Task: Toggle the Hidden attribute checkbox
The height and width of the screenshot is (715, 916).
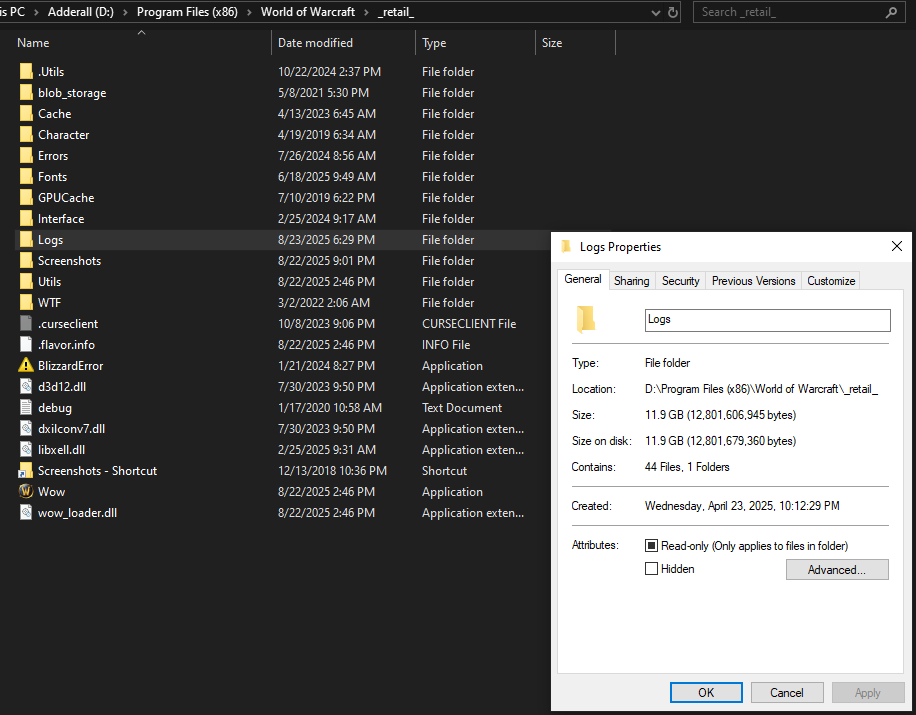Action: (x=651, y=568)
